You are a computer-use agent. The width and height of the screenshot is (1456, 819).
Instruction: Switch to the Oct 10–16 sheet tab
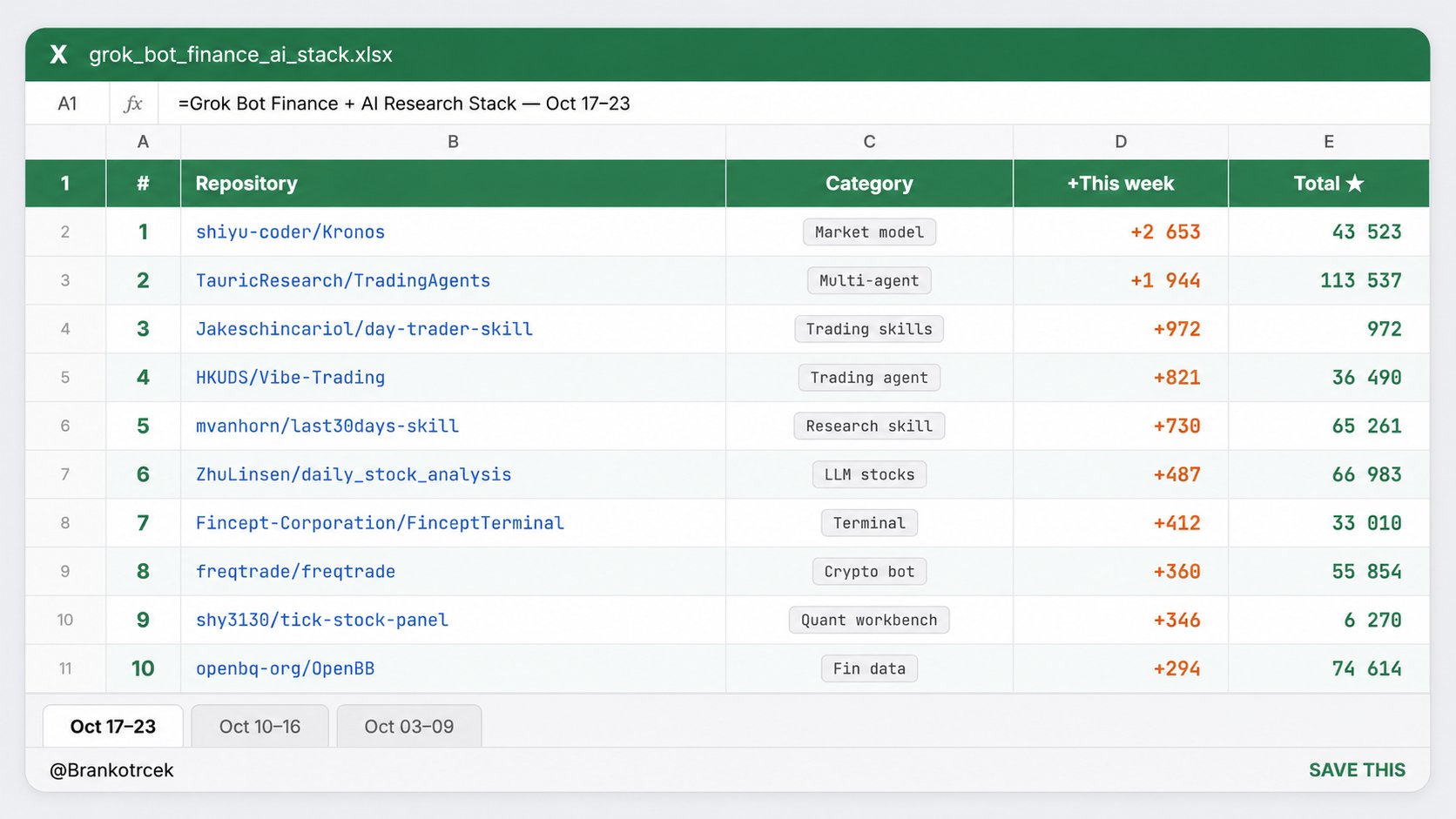[x=260, y=727]
